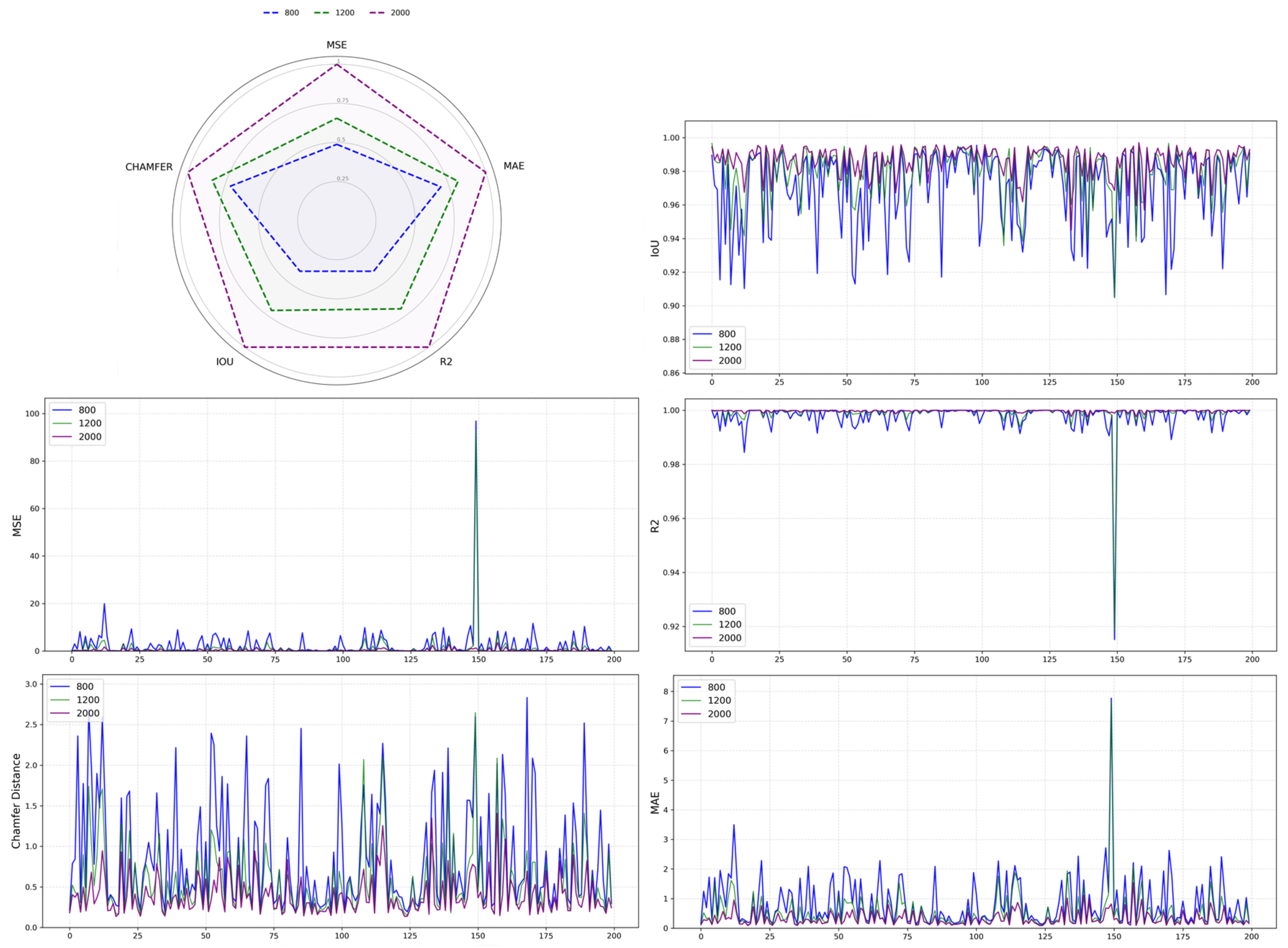Click the MAE y-axis title of the line plot
The width and height of the screenshot is (1288, 948).
pyautogui.click(x=655, y=802)
